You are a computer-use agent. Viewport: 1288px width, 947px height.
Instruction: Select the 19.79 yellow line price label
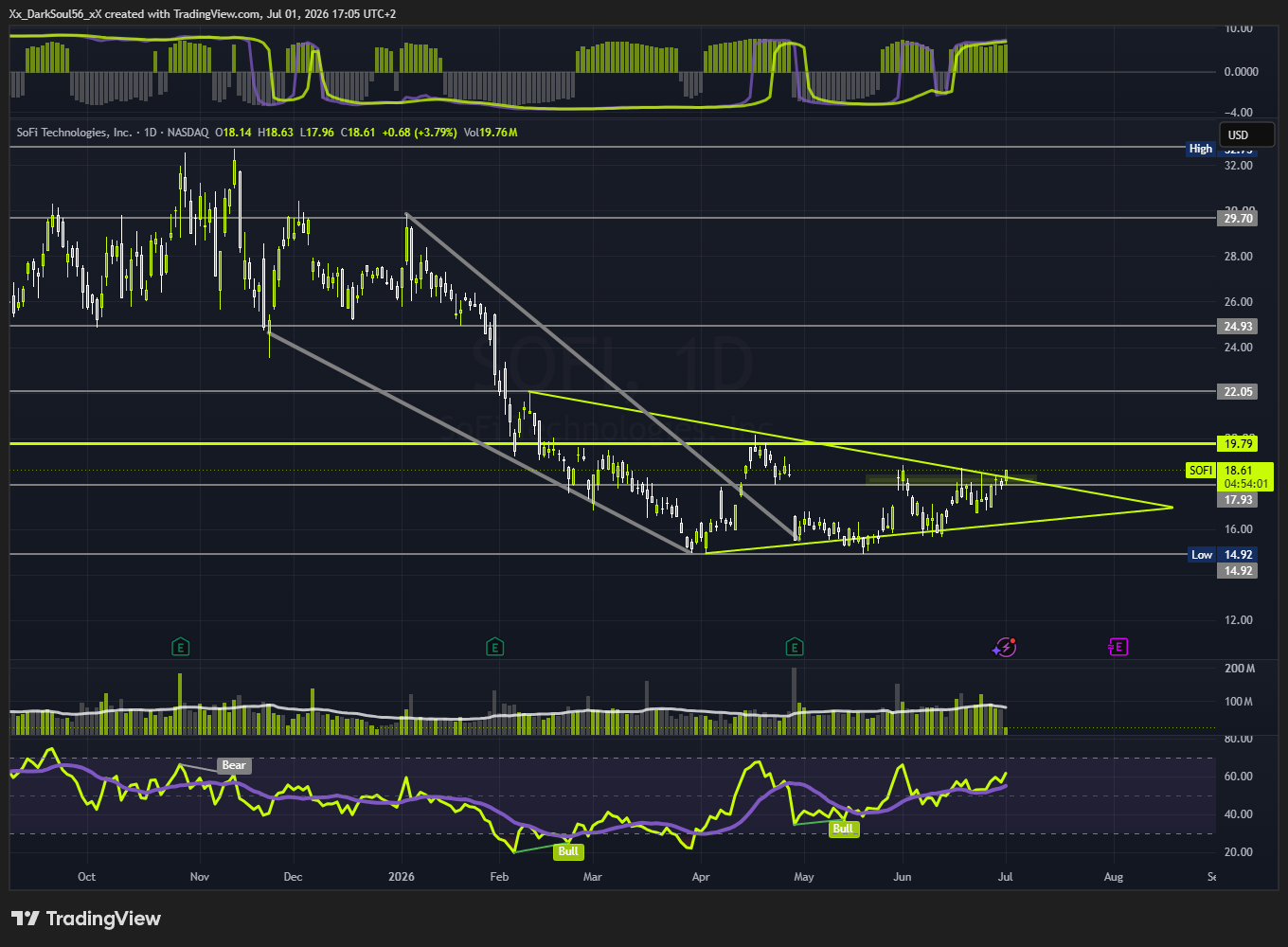[x=1239, y=444]
